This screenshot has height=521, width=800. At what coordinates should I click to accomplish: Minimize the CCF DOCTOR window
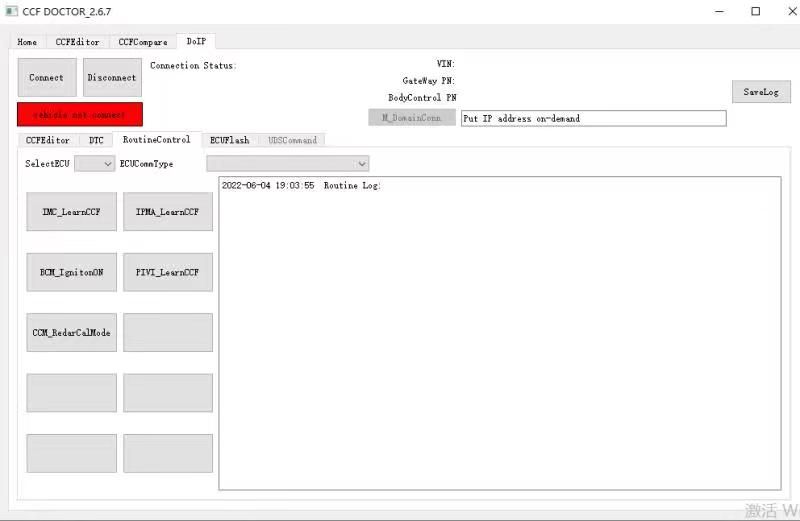click(x=719, y=11)
